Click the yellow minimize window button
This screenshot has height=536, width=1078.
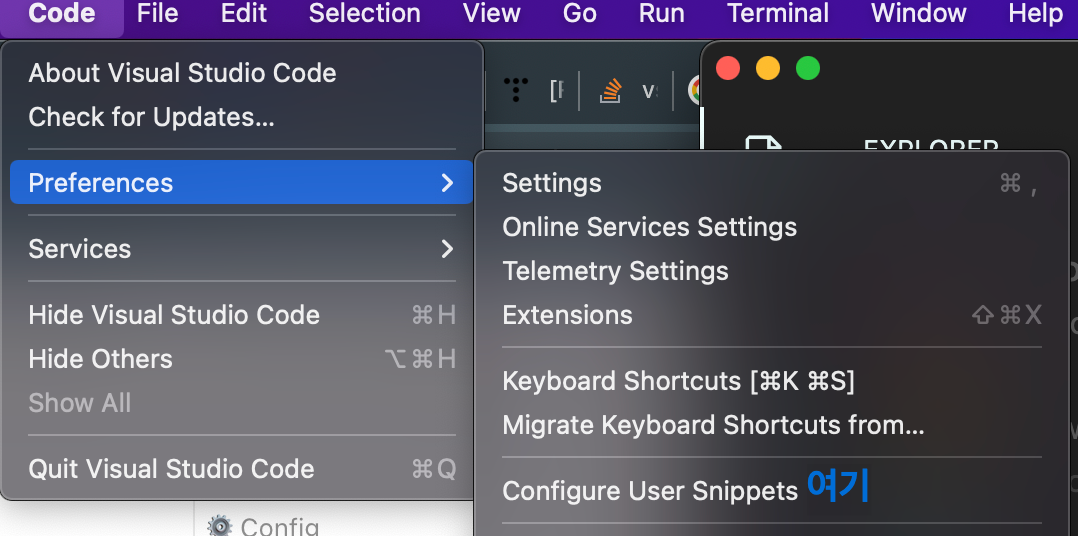tap(768, 68)
